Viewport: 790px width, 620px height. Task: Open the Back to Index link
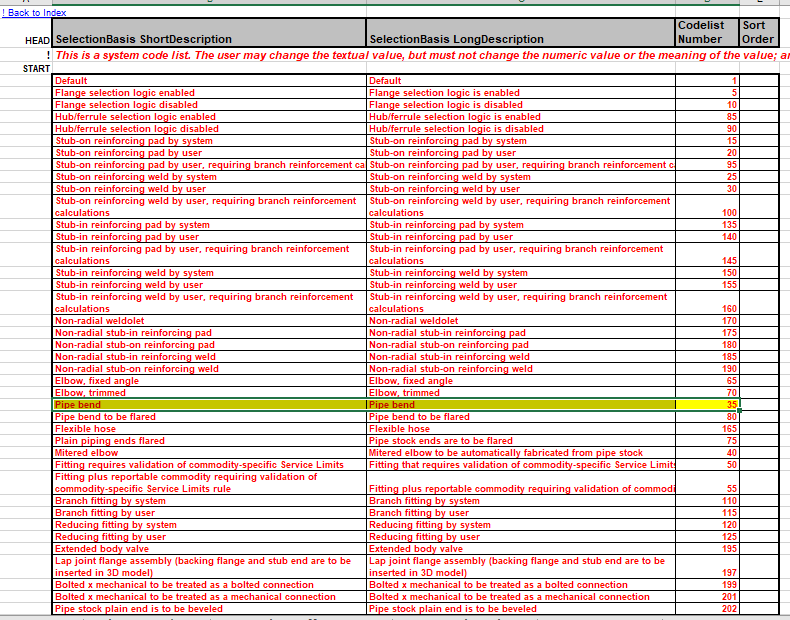(34, 13)
